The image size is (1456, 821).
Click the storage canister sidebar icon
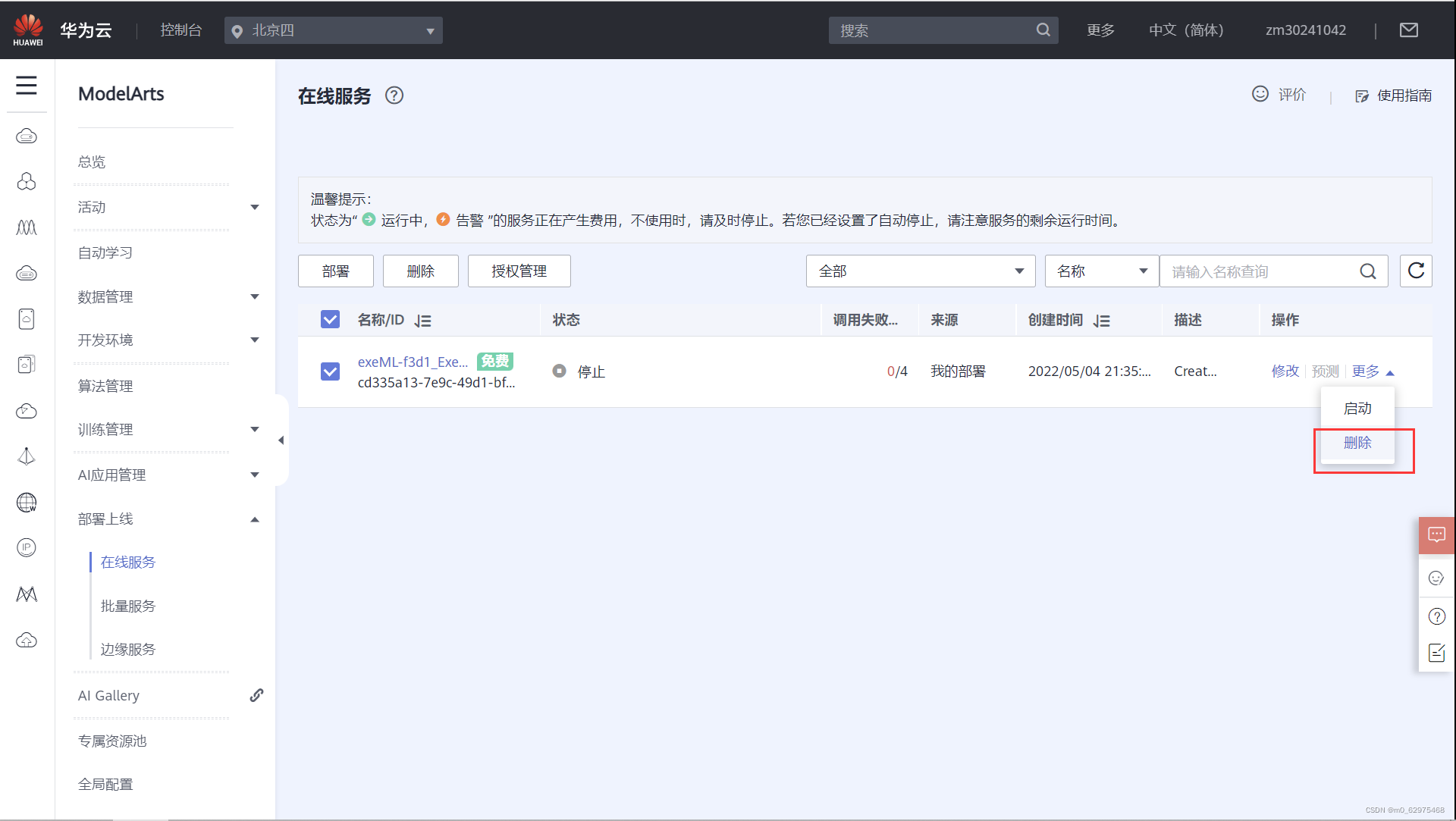tap(27, 319)
